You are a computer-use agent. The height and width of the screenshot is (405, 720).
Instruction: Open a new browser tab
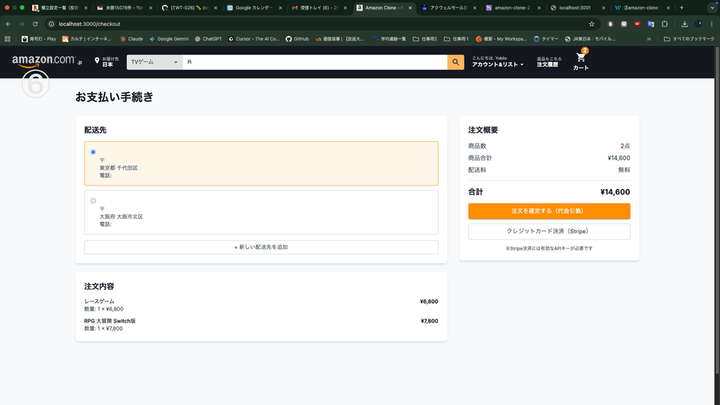point(681,8)
